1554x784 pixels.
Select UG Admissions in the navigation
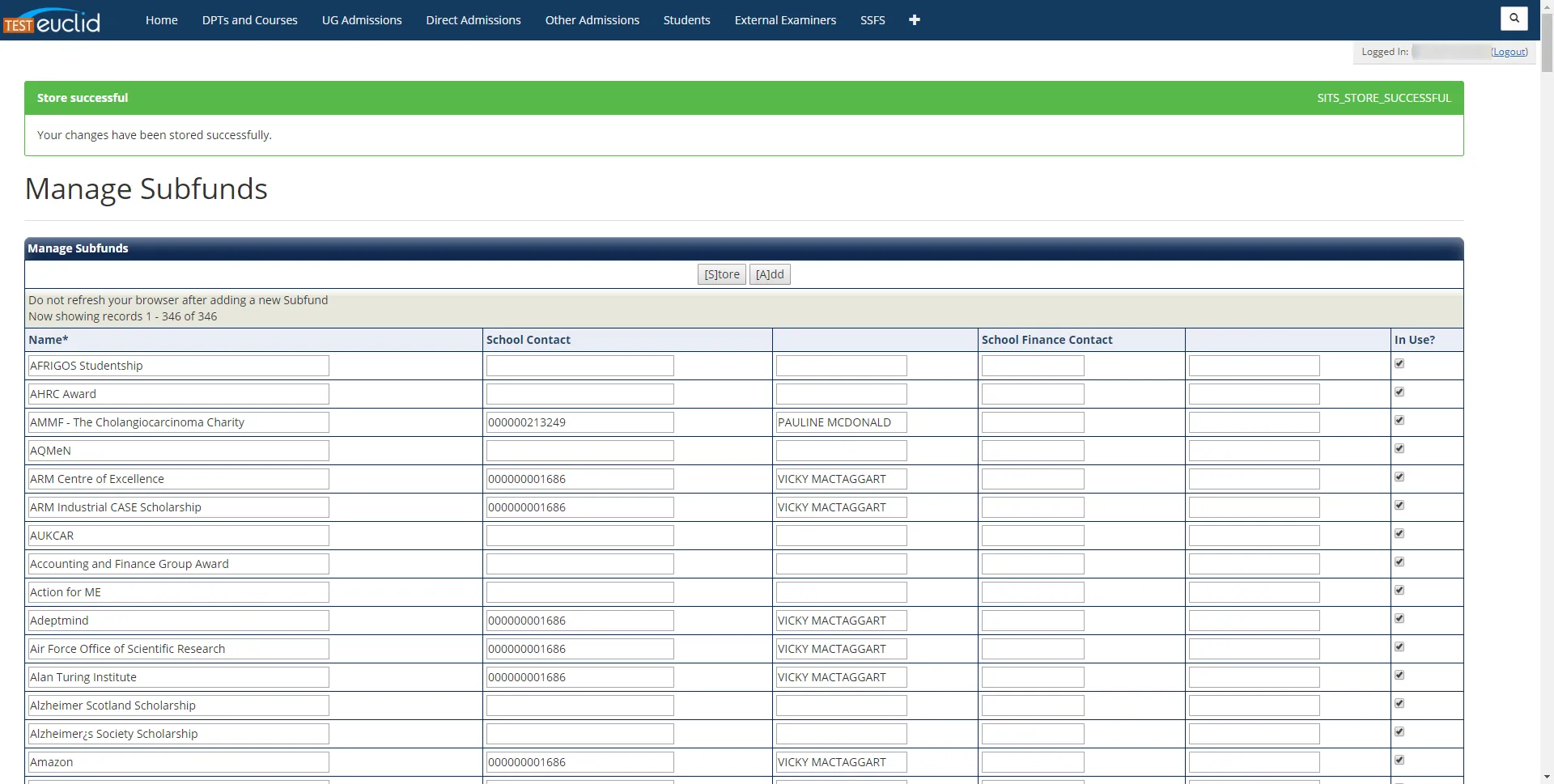tap(362, 19)
